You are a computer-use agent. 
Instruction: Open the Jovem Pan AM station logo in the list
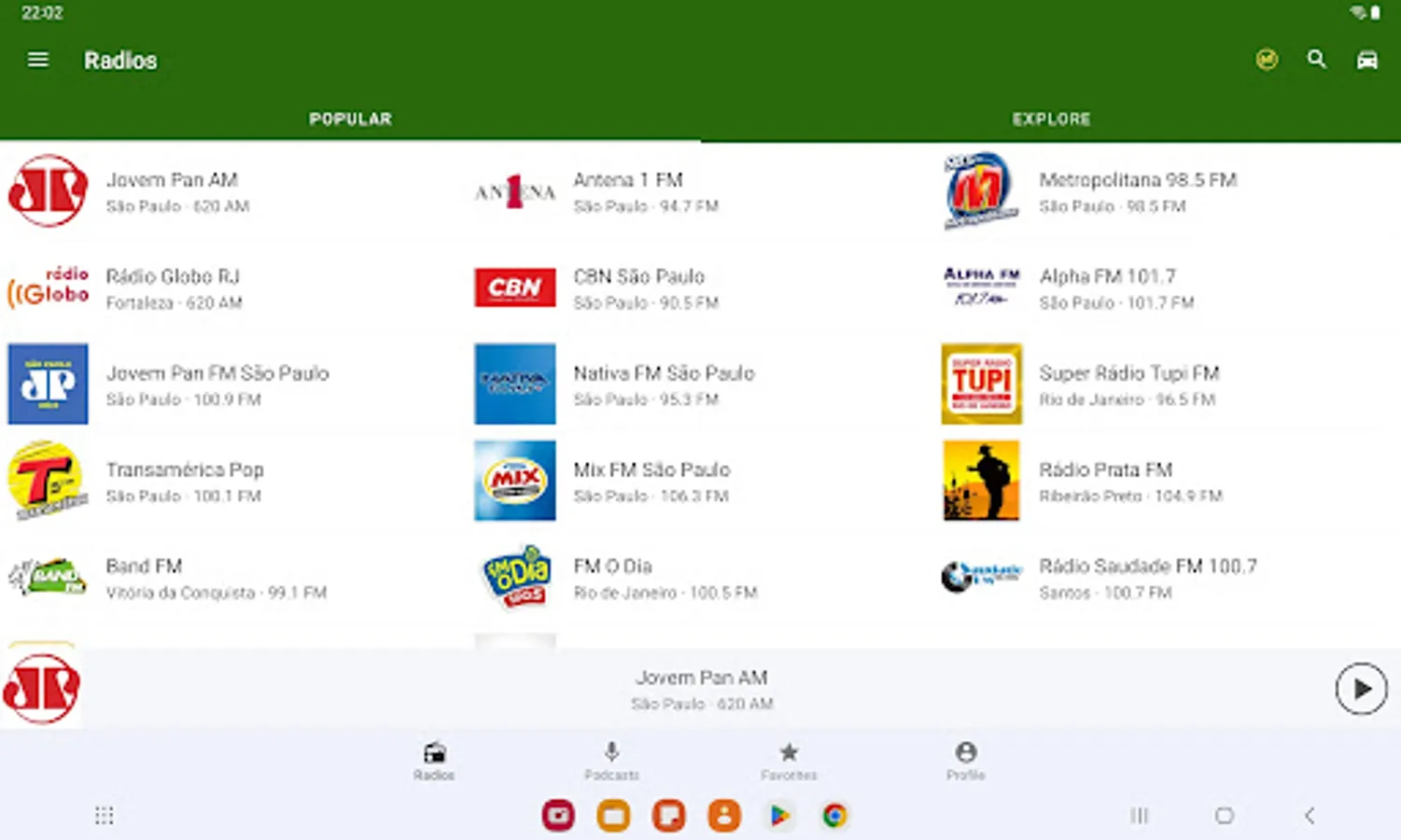point(48,190)
